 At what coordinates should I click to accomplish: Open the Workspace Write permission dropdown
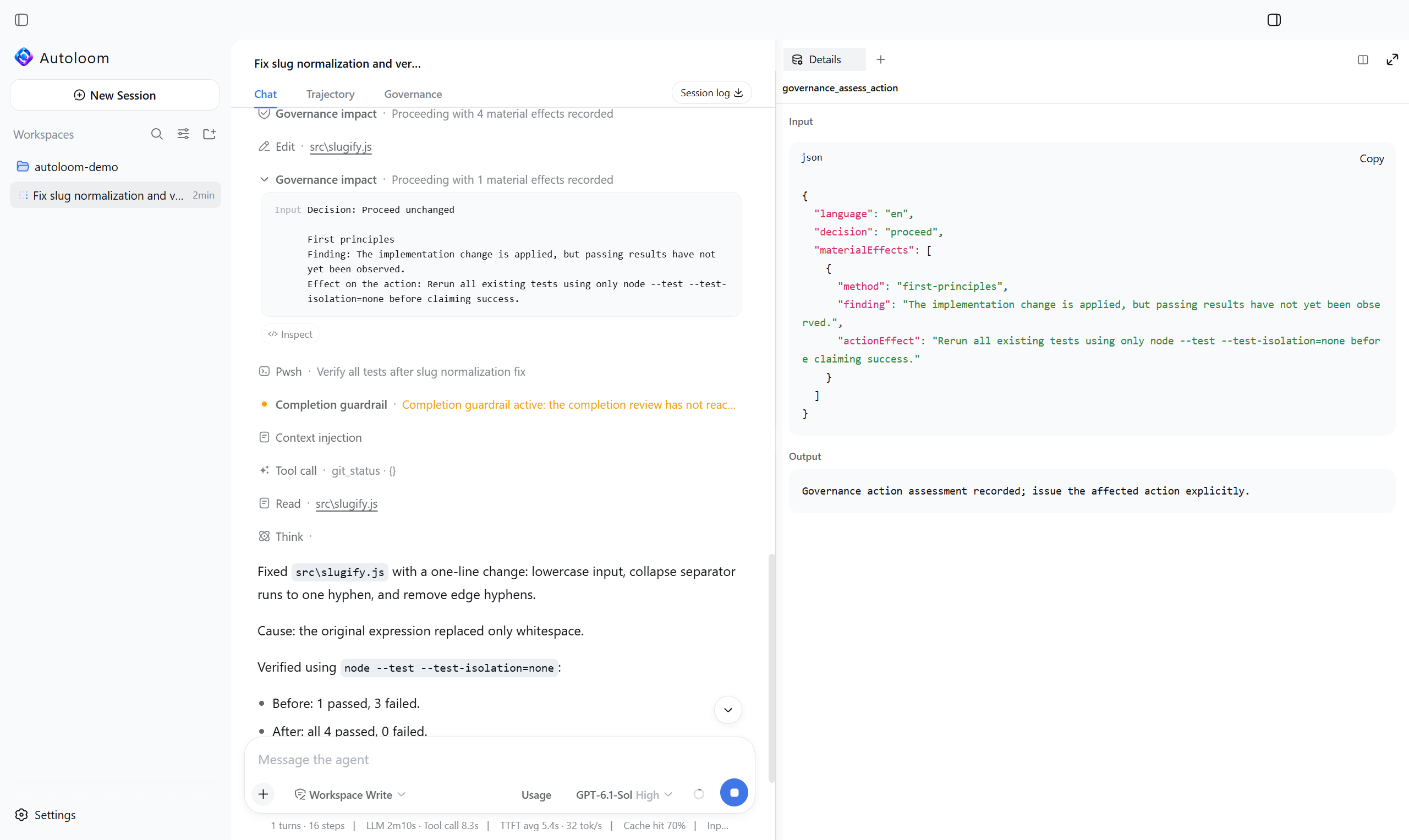[350, 794]
